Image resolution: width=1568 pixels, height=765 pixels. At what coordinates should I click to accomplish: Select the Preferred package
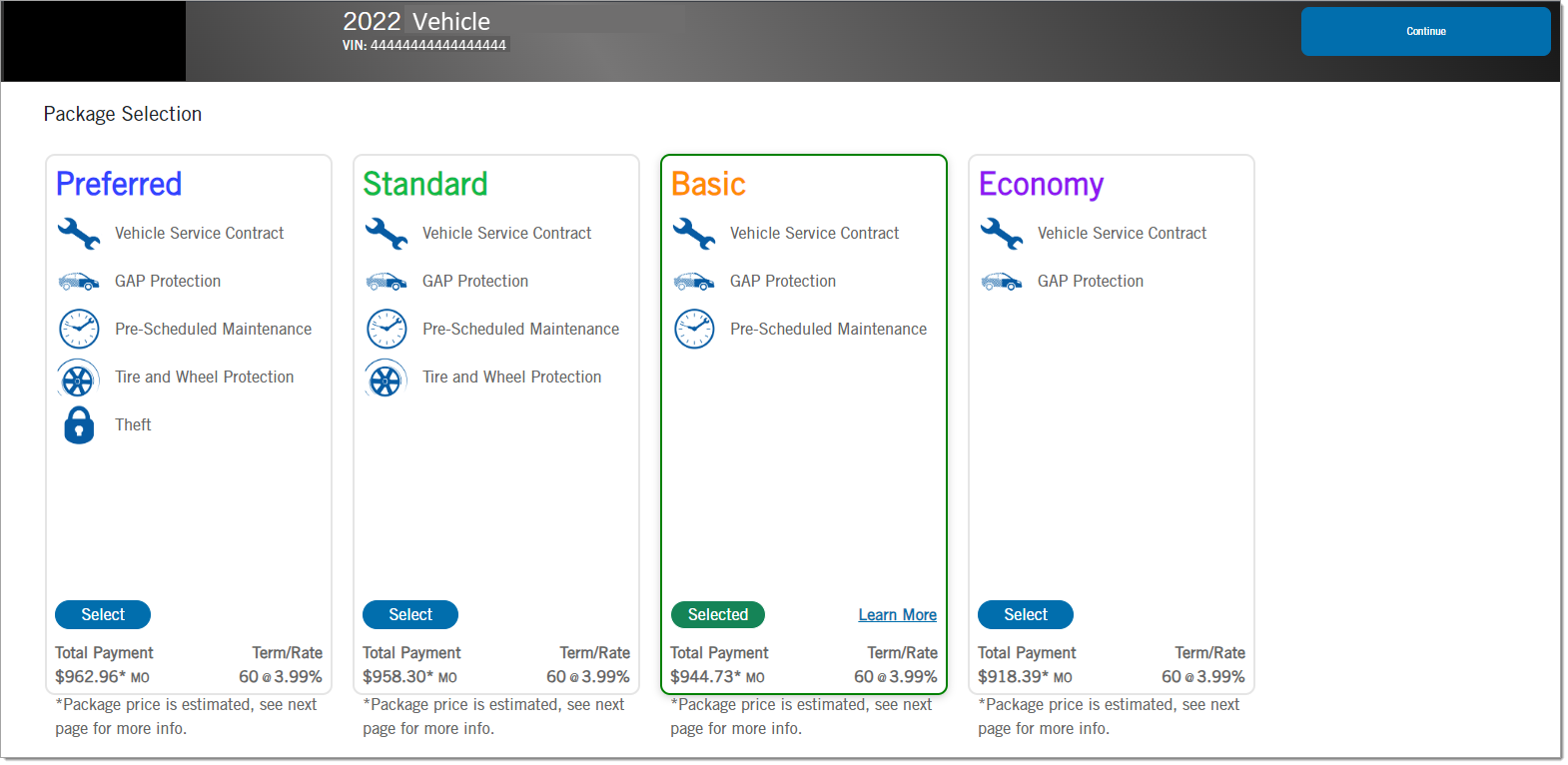pyautogui.click(x=103, y=614)
